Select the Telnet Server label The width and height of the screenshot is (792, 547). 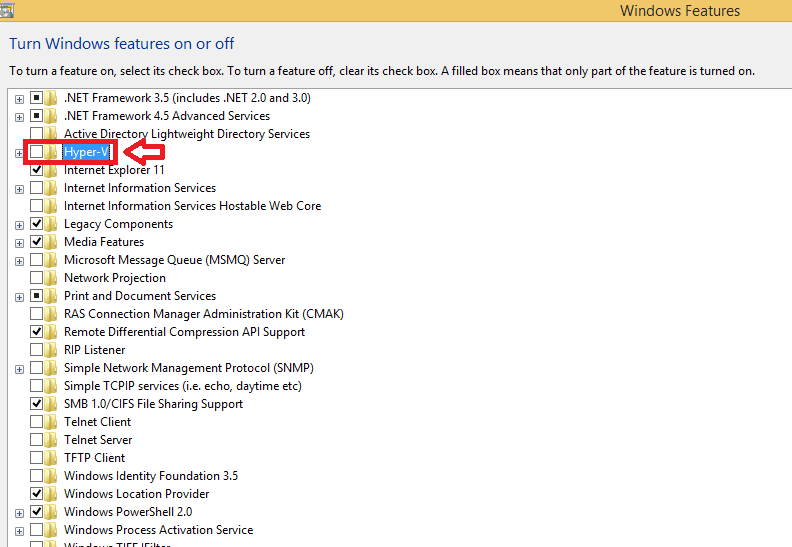[x=98, y=440]
